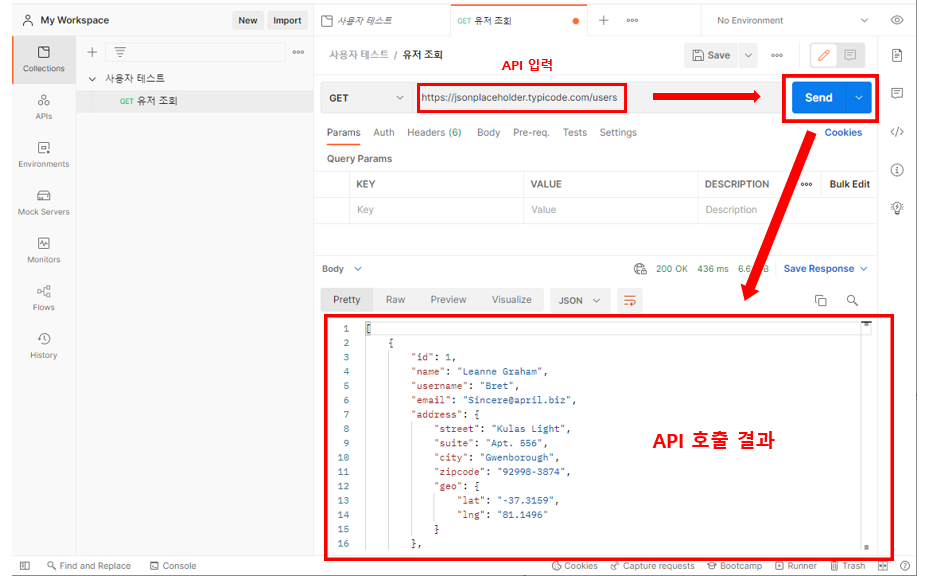Viewport: 941px width, 576px height.
Task: Open the collection Runner
Action: (x=796, y=566)
